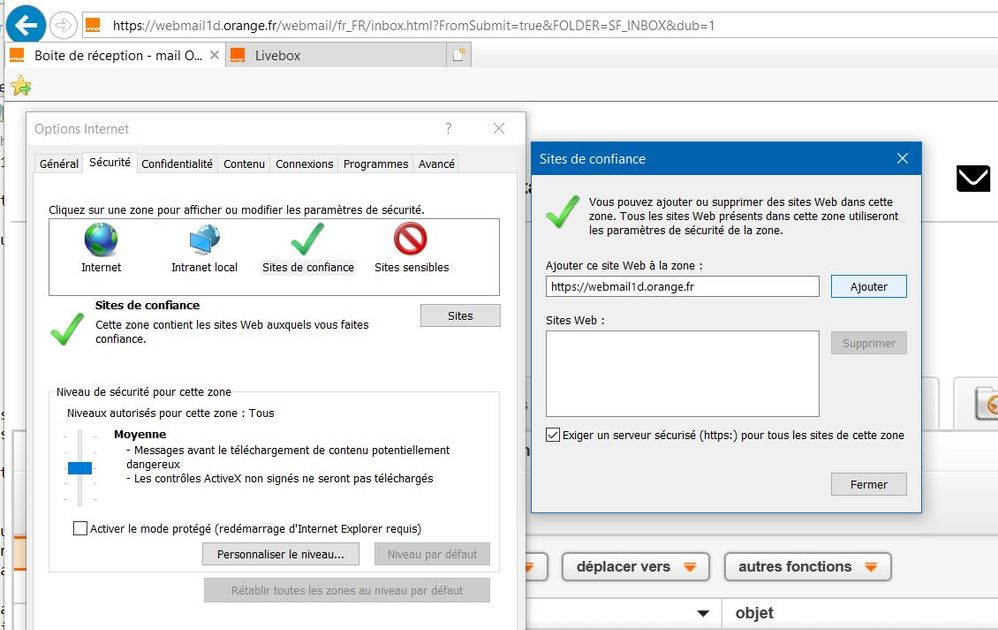Image resolution: width=998 pixels, height=630 pixels.
Task: Open the Livebox browser tab
Action: click(277, 56)
